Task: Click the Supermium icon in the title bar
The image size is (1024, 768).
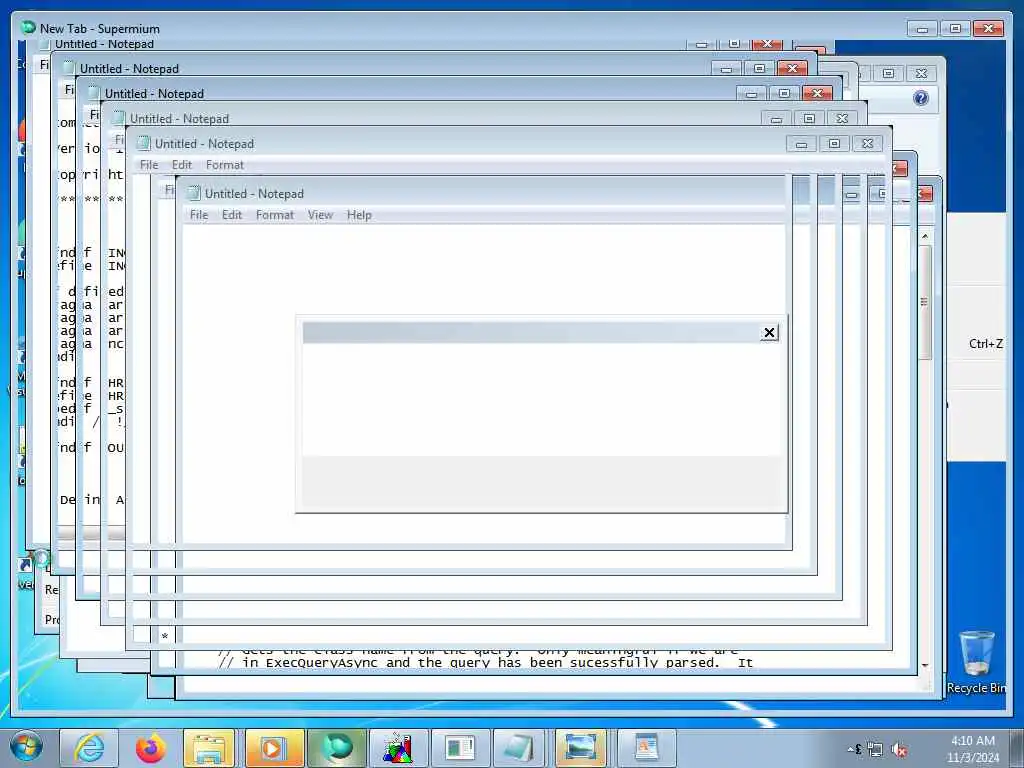Action: click(x=27, y=27)
